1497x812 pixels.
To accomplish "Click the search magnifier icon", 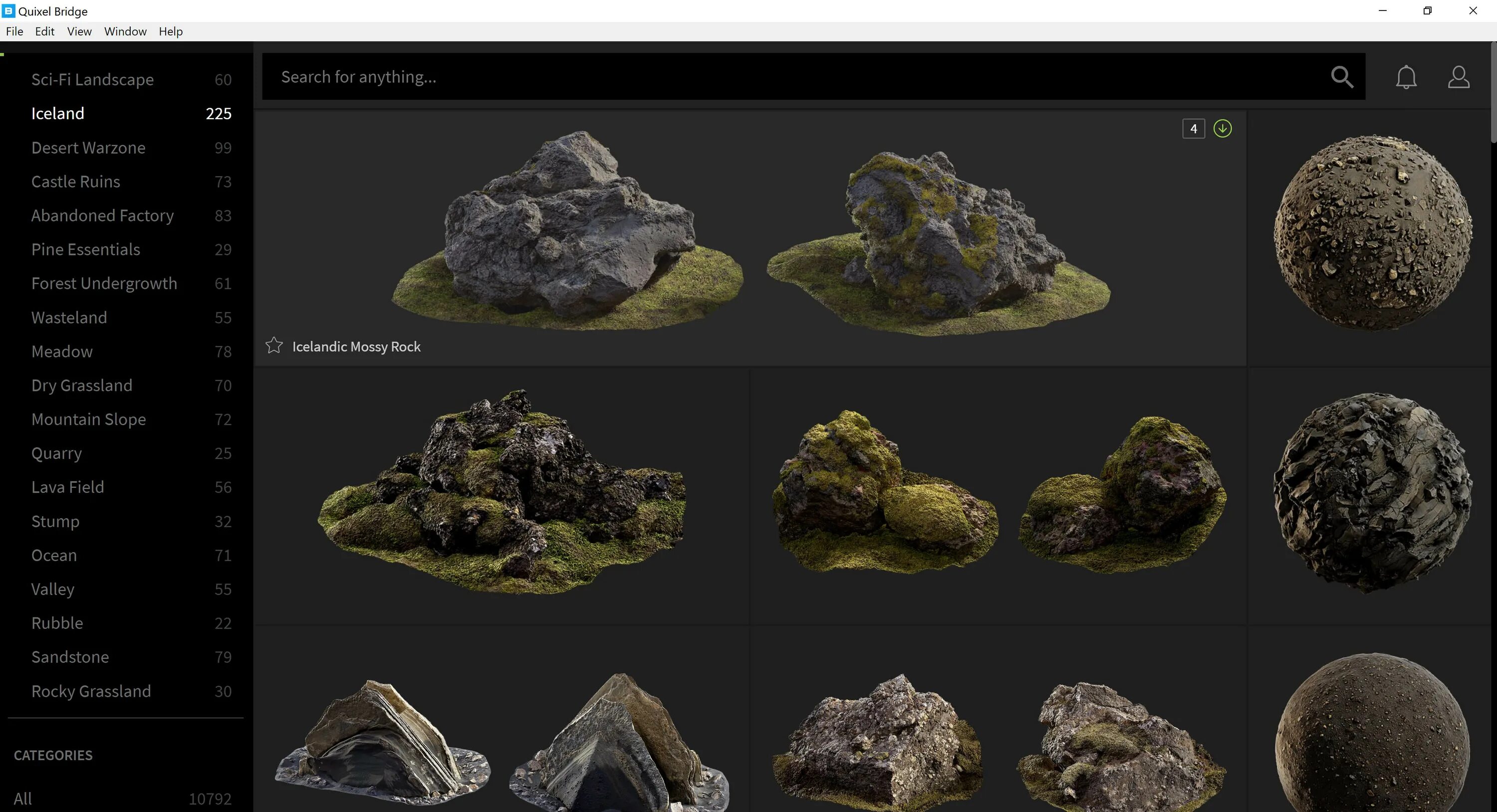I will pyautogui.click(x=1342, y=77).
